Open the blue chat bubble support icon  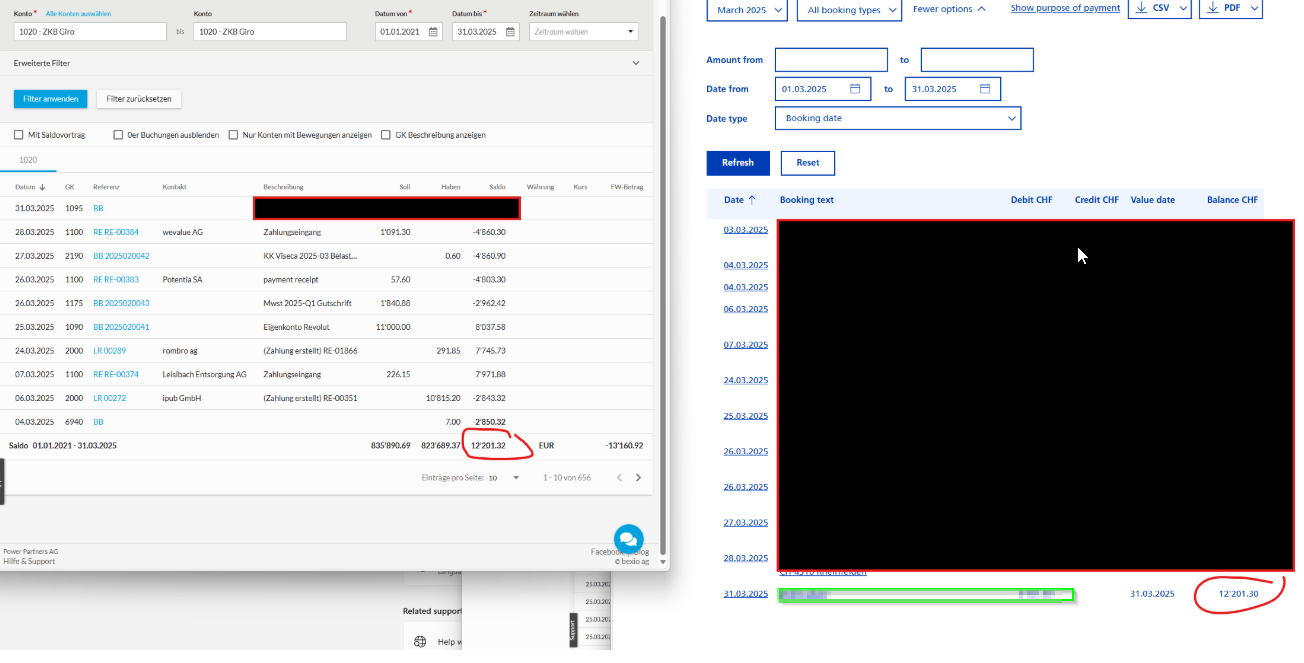point(628,538)
